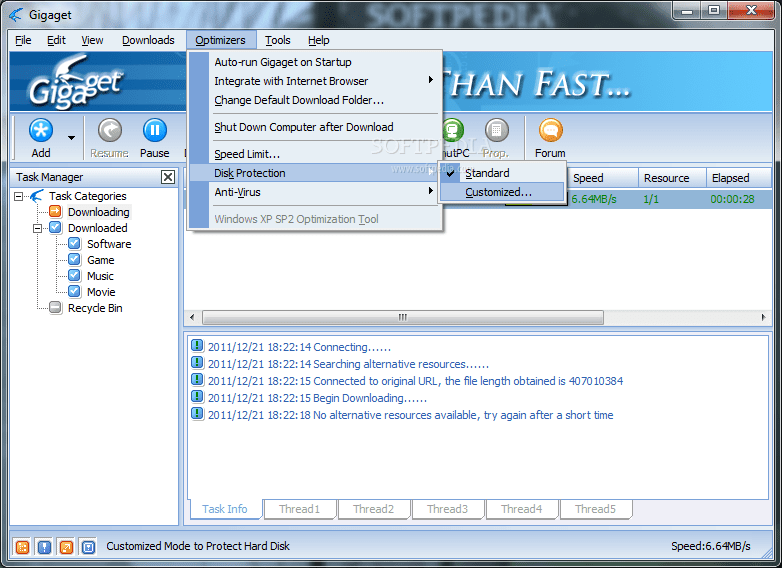Sort by the Resource column header
Viewport: 782px width, 568px height.
(x=672, y=178)
